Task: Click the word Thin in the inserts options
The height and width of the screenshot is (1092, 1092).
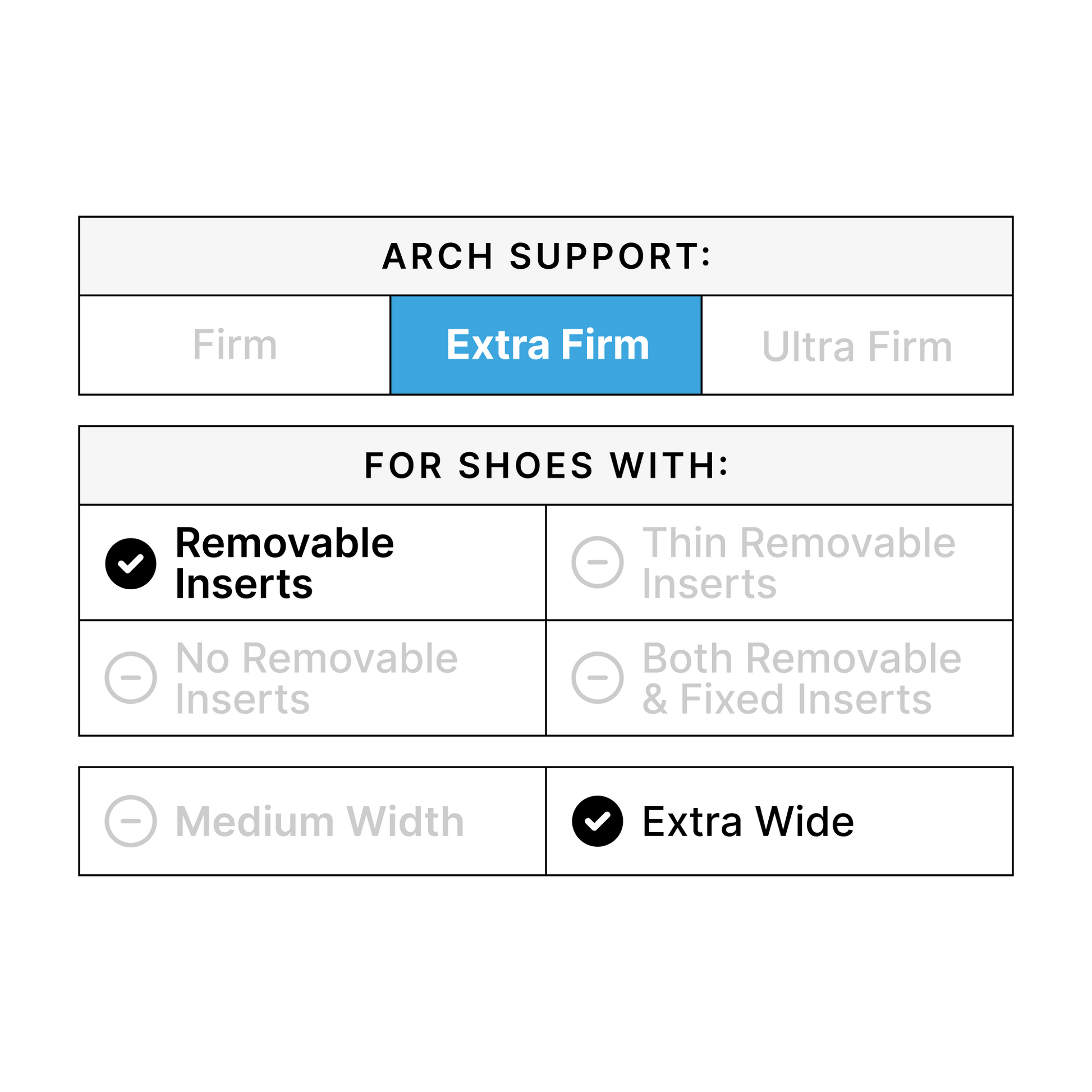Action: pos(685,543)
